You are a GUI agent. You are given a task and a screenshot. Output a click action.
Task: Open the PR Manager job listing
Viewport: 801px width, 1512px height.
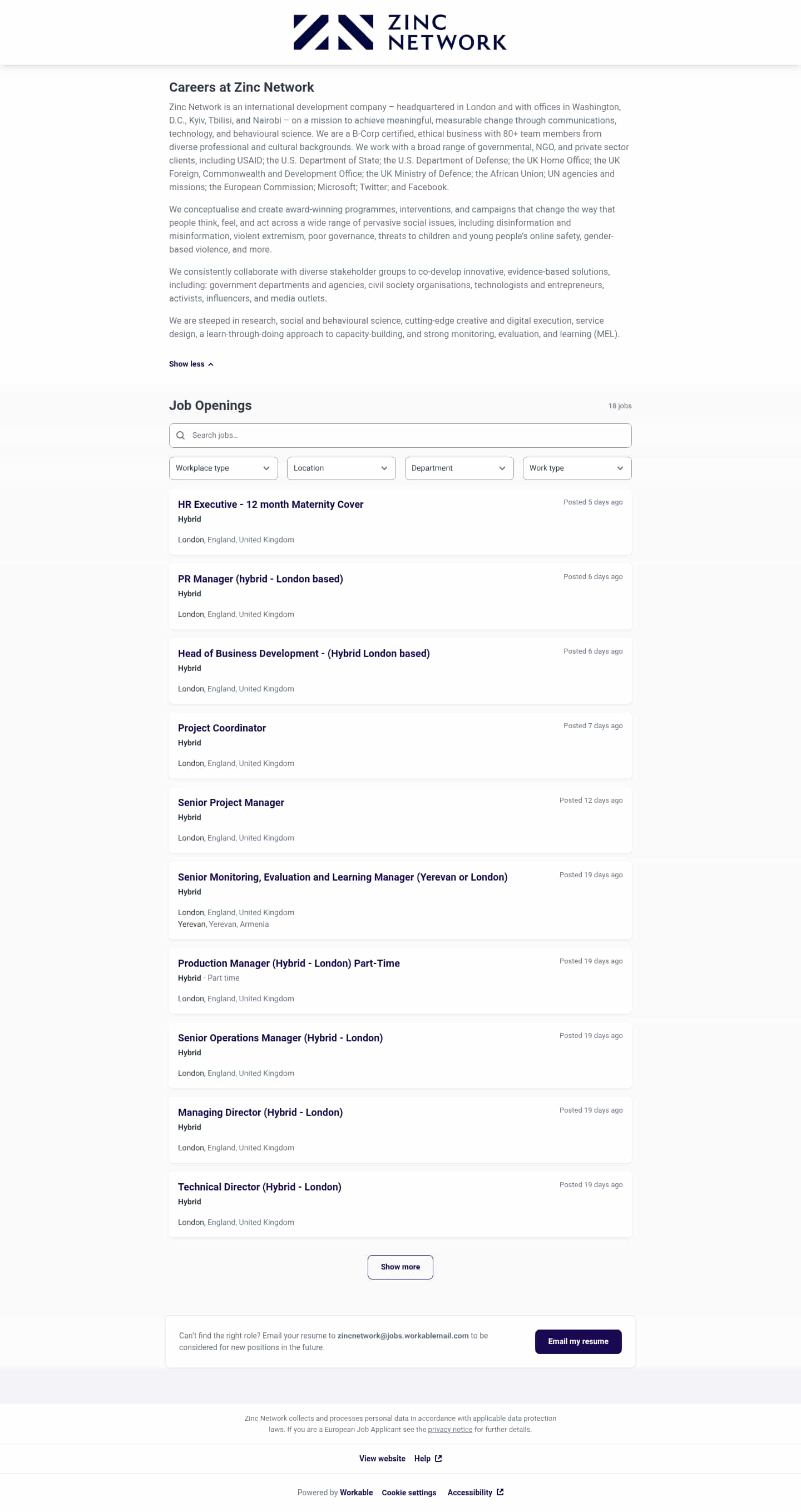(x=260, y=579)
